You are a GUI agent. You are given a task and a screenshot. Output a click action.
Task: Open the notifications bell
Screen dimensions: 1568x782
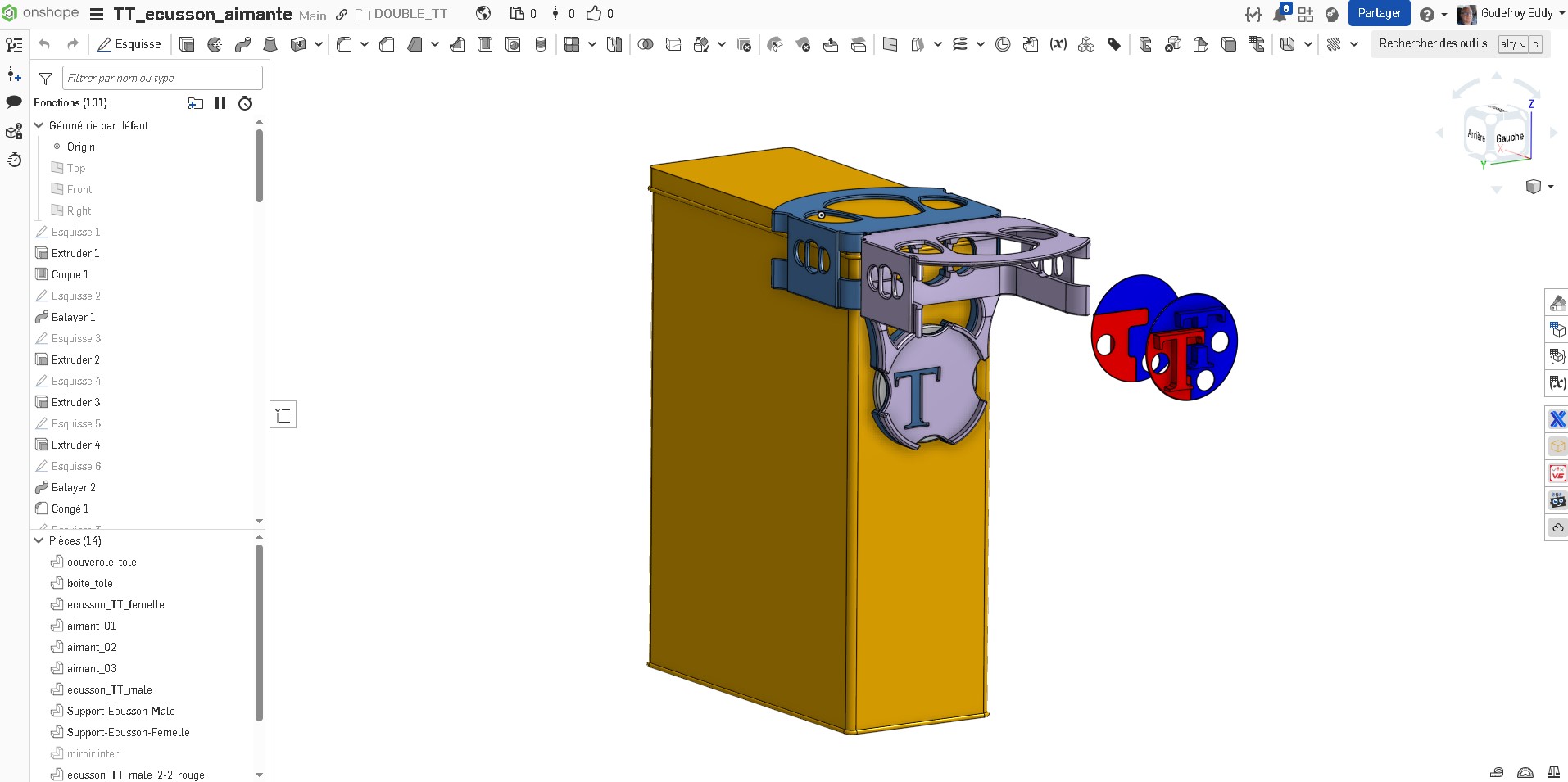[1280, 14]
